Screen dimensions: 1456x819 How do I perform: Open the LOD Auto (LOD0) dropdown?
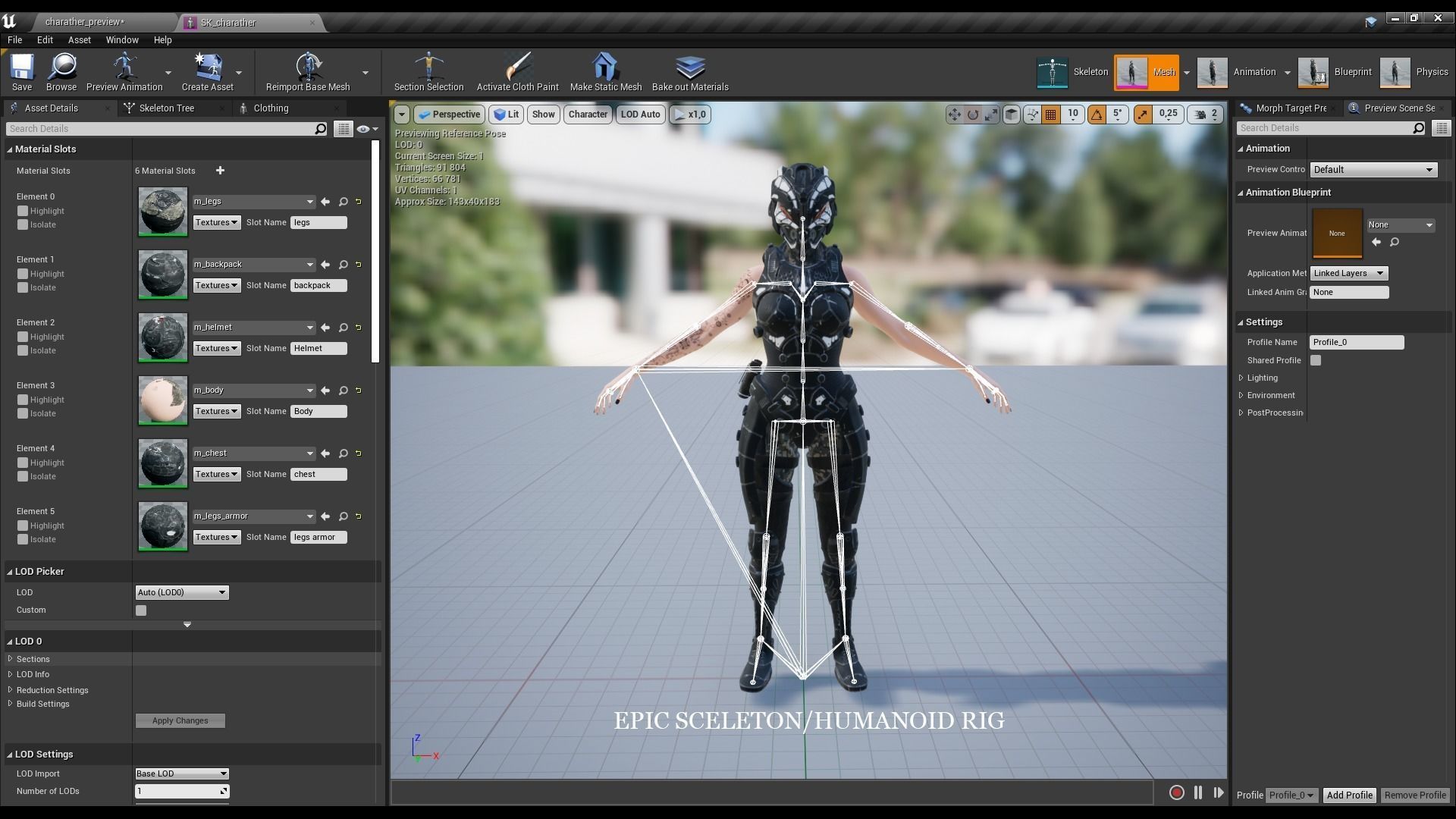(181, 592)
